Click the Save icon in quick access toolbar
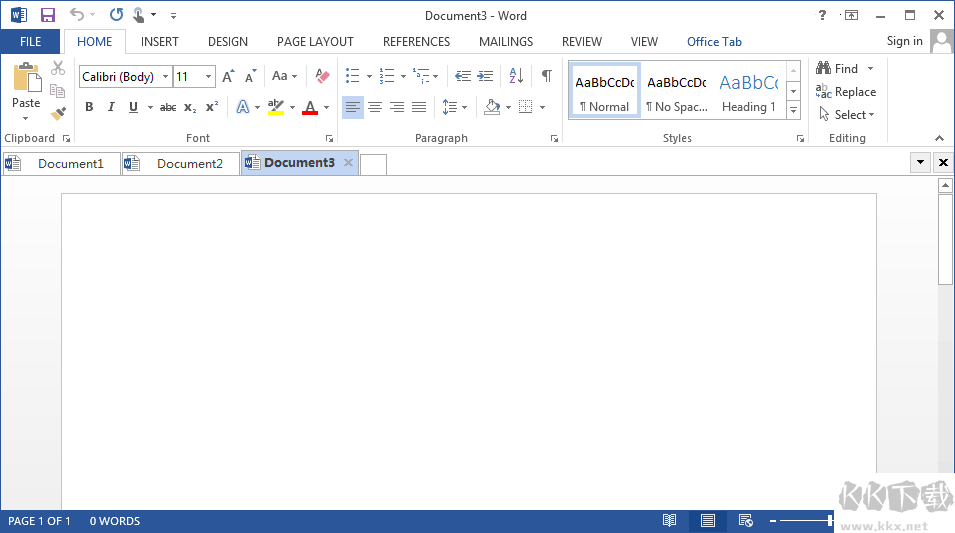The width and height of the screenshot is (955, 533). (x=47, y=15)
